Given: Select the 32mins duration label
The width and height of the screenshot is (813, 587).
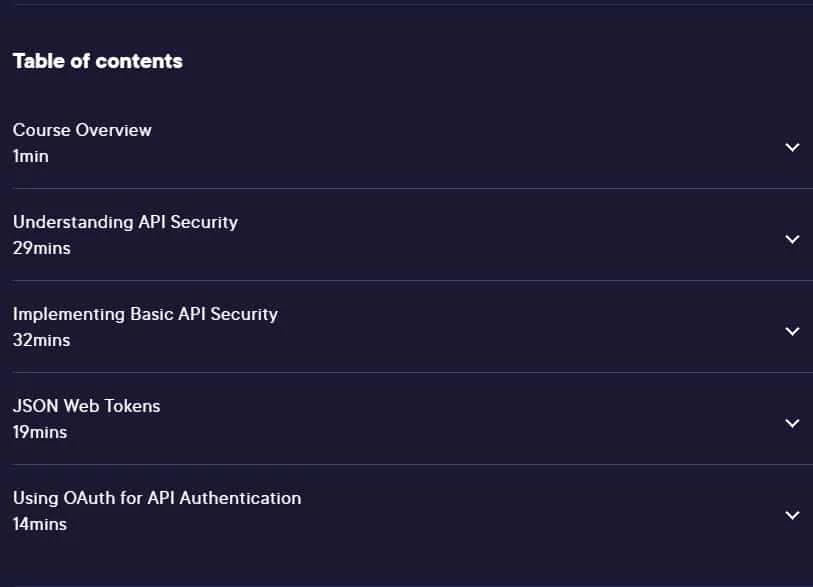Looking at the screenshot, I should tap(41, 340).
